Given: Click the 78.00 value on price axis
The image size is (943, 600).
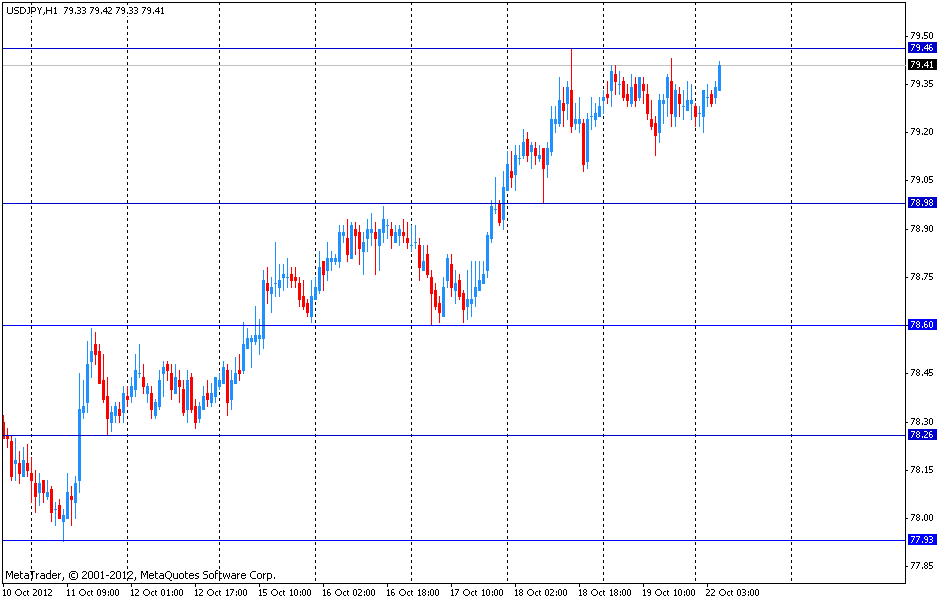Looking at the screenshot, I should tap(921, 518).
